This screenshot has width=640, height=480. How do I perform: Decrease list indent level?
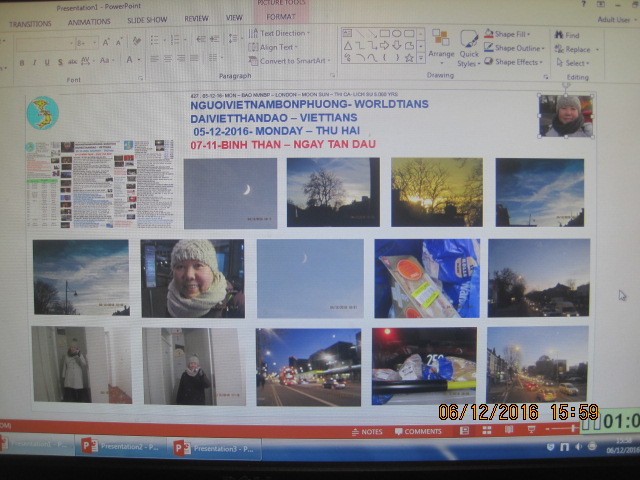(x=201, y=39)
